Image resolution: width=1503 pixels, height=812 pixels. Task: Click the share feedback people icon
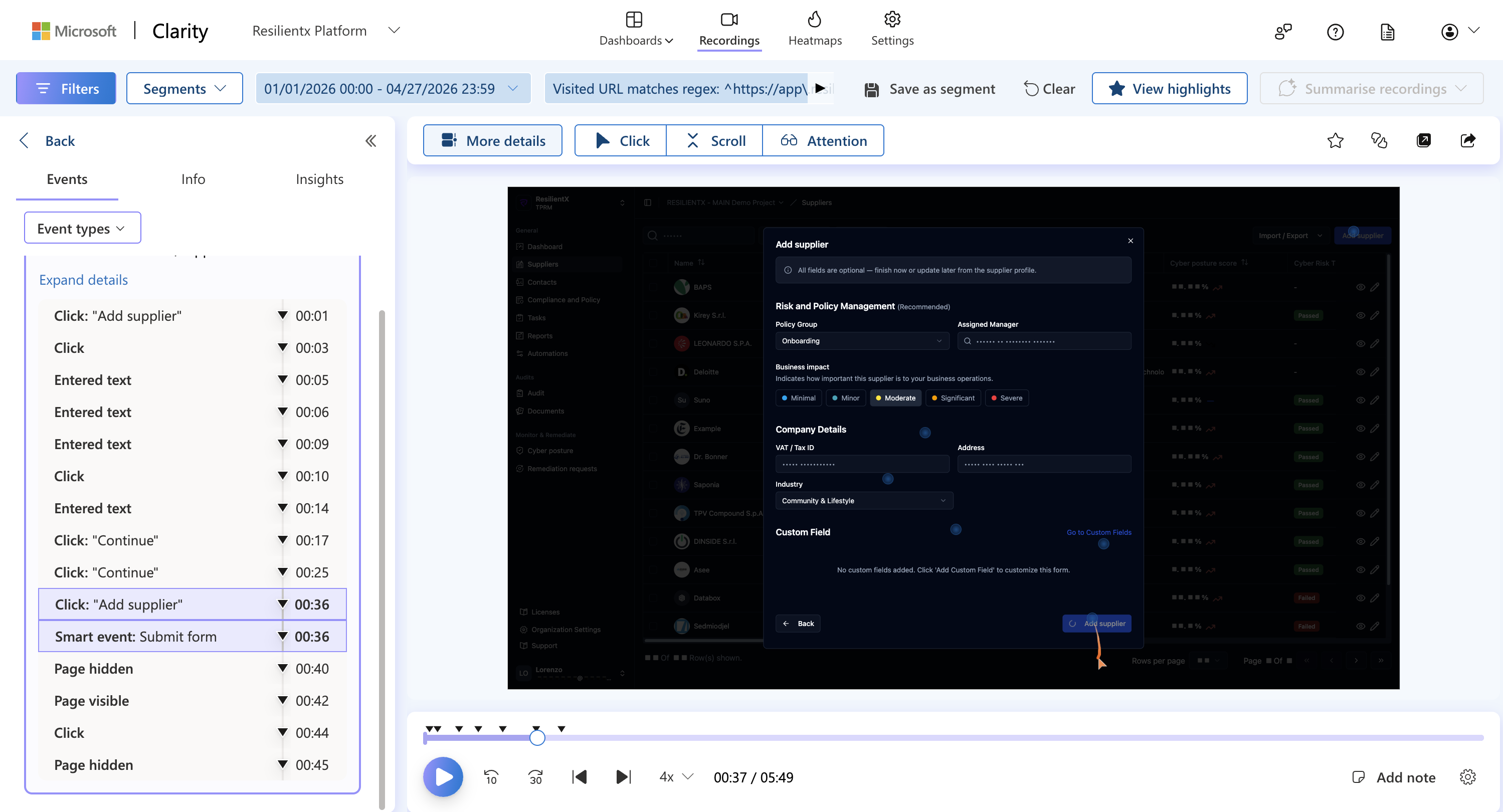pos(1283,32)
